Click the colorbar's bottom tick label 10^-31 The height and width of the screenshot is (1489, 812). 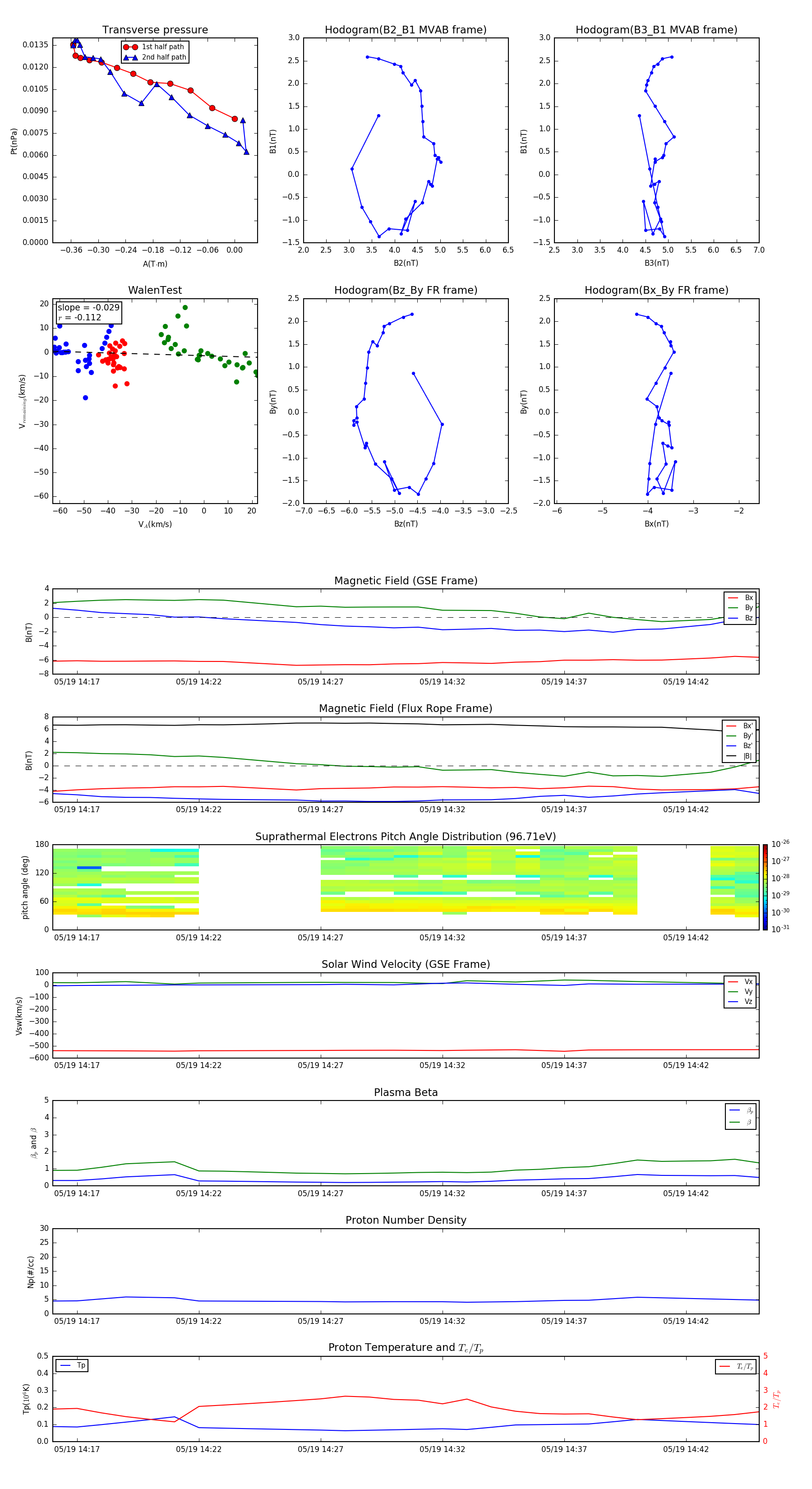pyautogui.click(x=780, y=929)
